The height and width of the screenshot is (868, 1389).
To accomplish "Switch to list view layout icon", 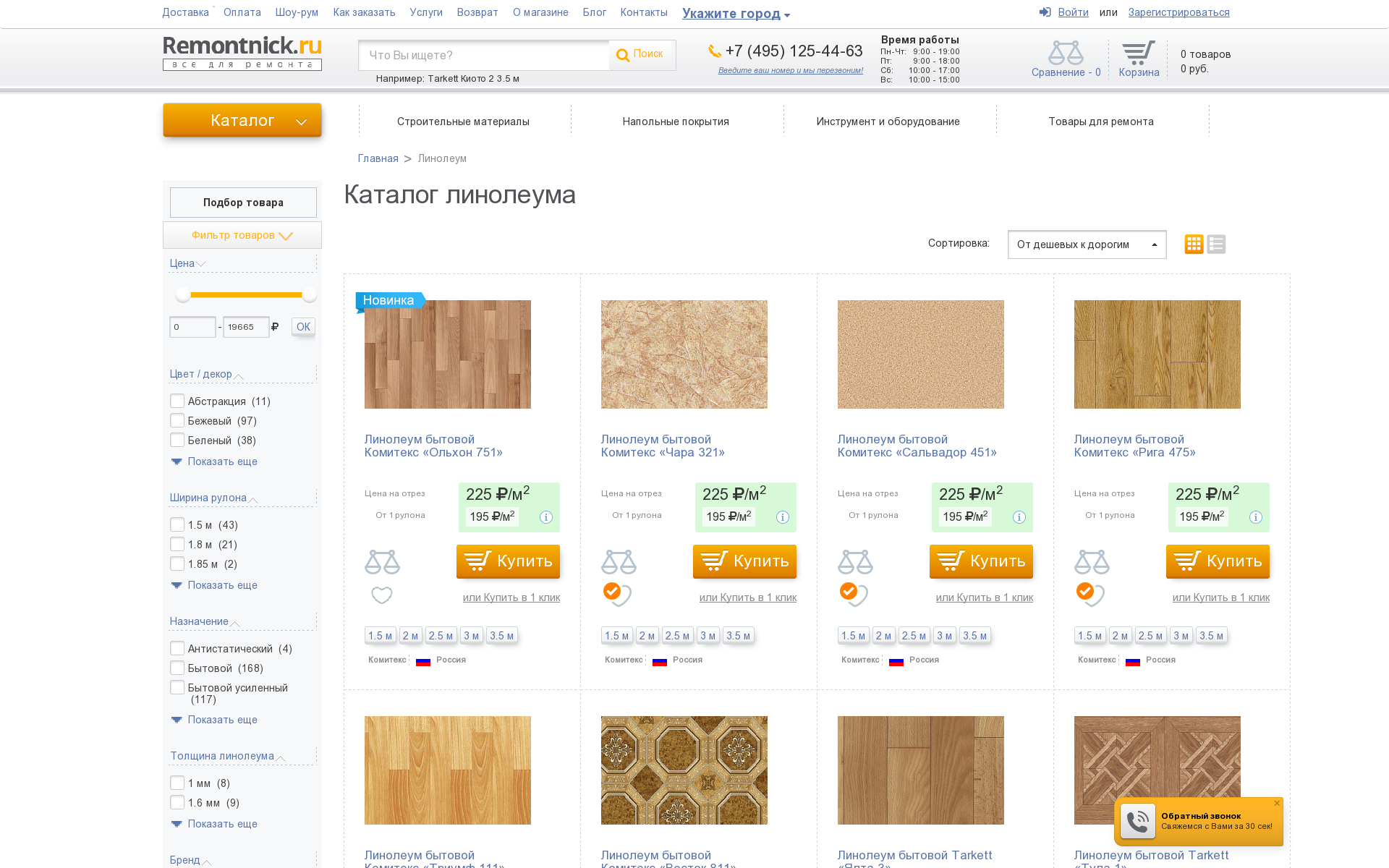I will [x=1216, y=244].
